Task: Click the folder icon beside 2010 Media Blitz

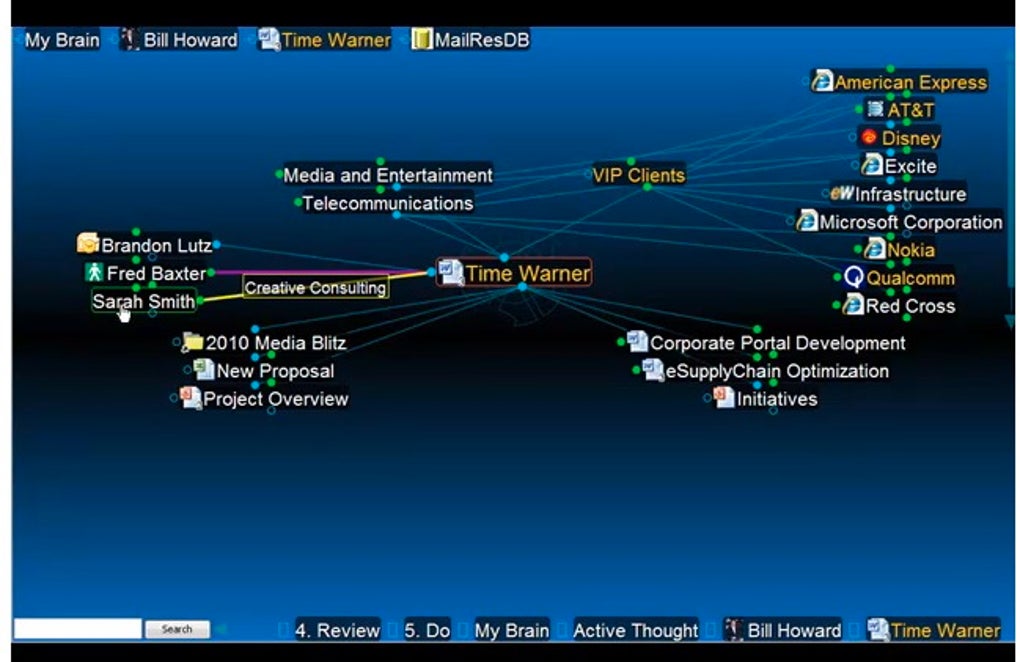Action: (193, 341)
